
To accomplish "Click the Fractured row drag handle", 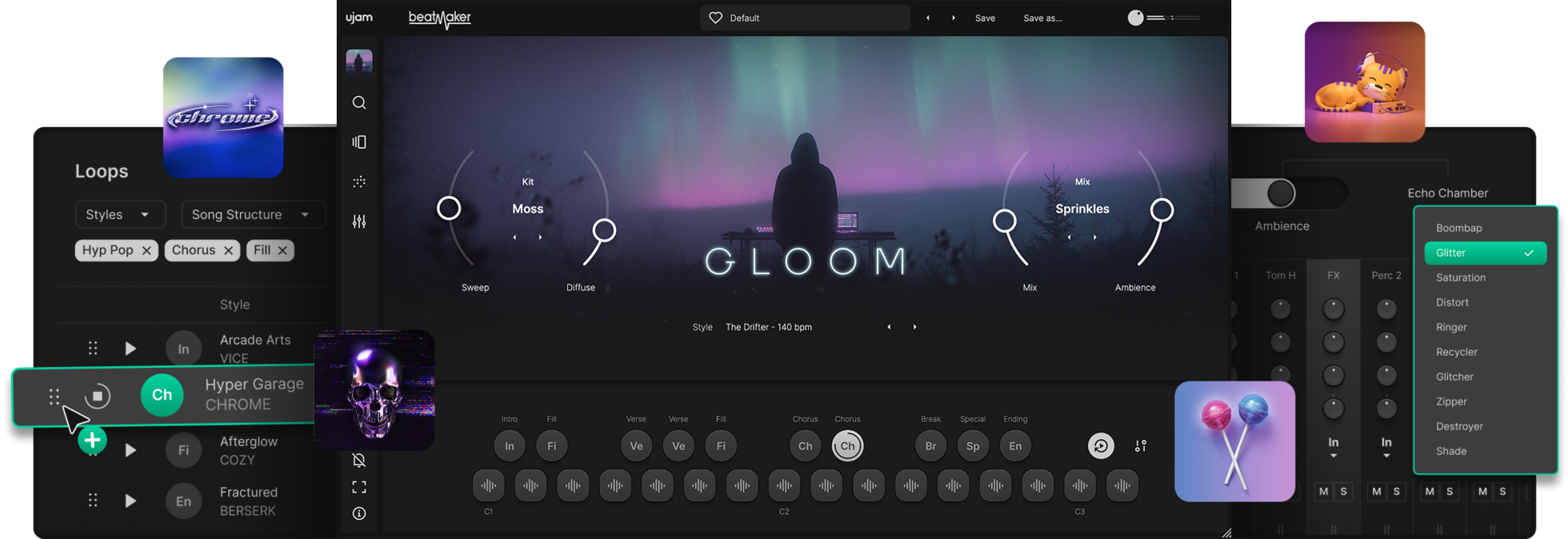I will click(93, 501).
